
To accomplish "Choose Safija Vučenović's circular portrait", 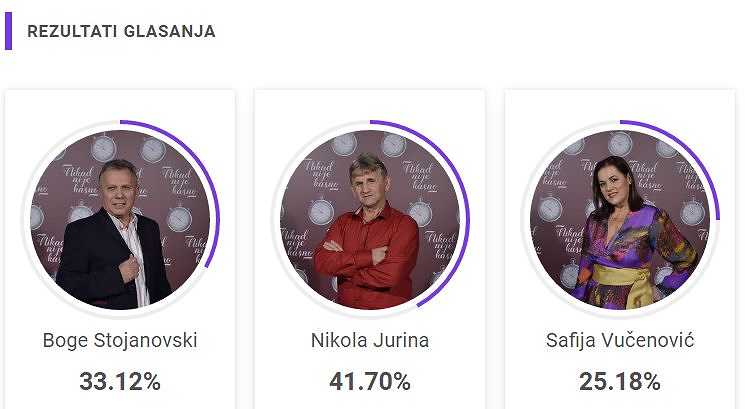I will click(620, 220).
